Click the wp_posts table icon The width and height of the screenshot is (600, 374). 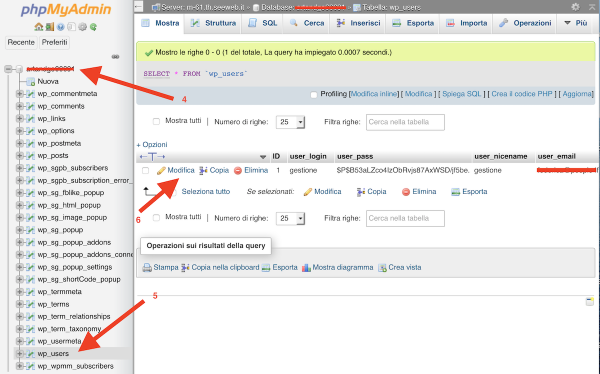coord(30,156)
